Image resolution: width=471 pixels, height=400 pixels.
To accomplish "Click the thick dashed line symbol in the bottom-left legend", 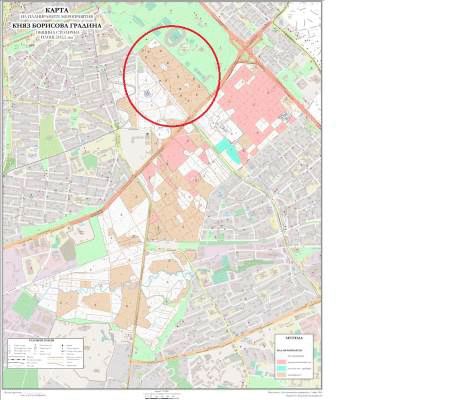I will (x=17, y=359).
